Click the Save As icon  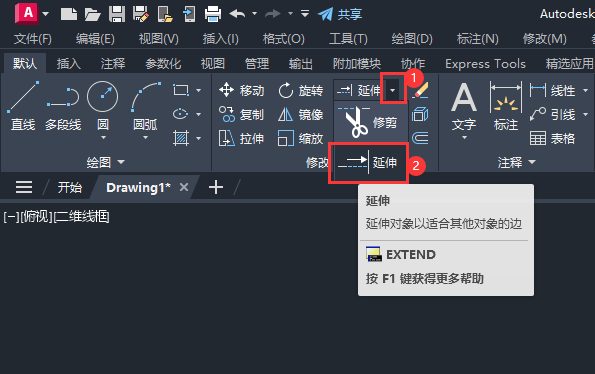140,14
